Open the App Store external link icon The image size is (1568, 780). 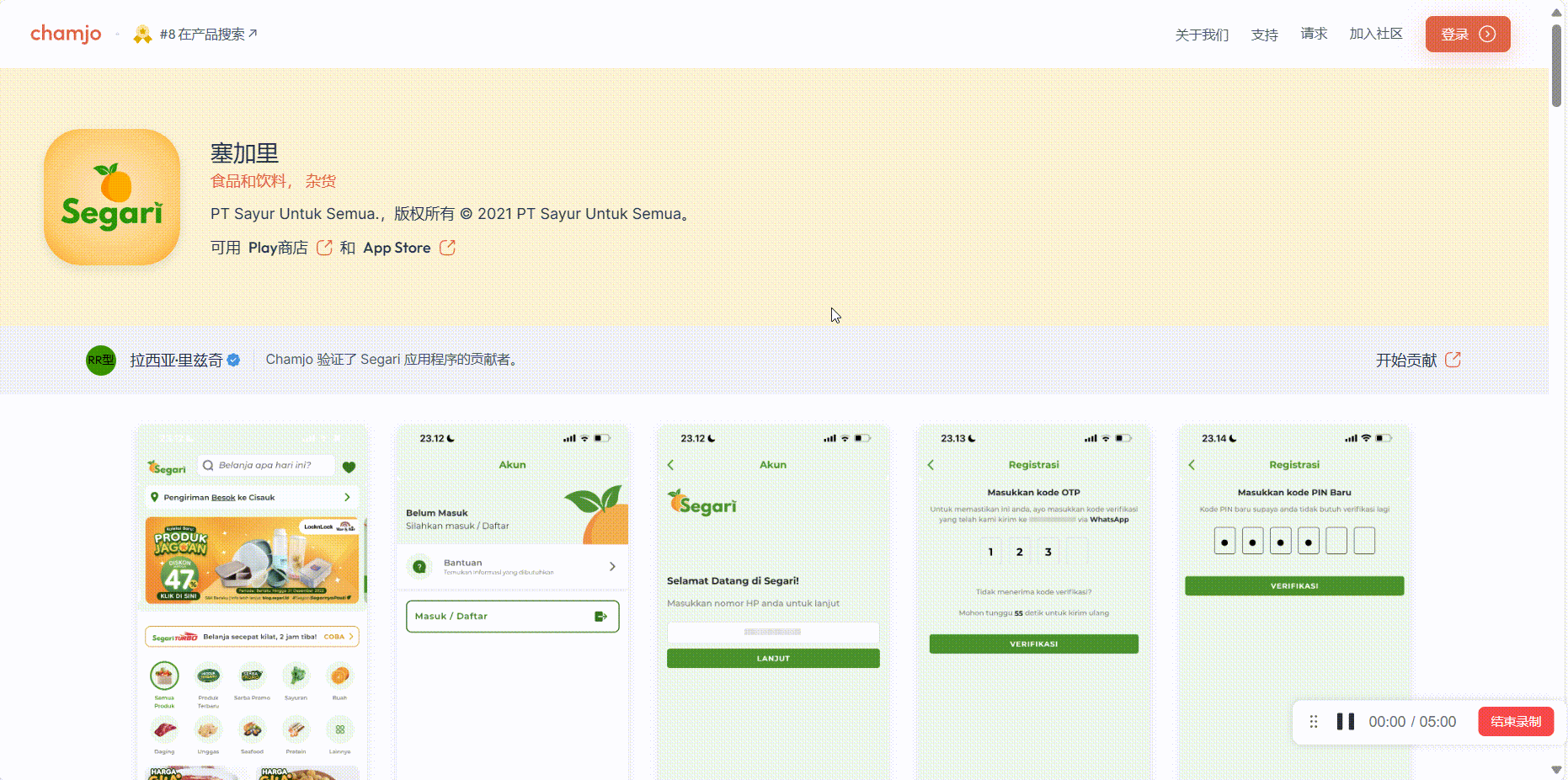(447, 248)
